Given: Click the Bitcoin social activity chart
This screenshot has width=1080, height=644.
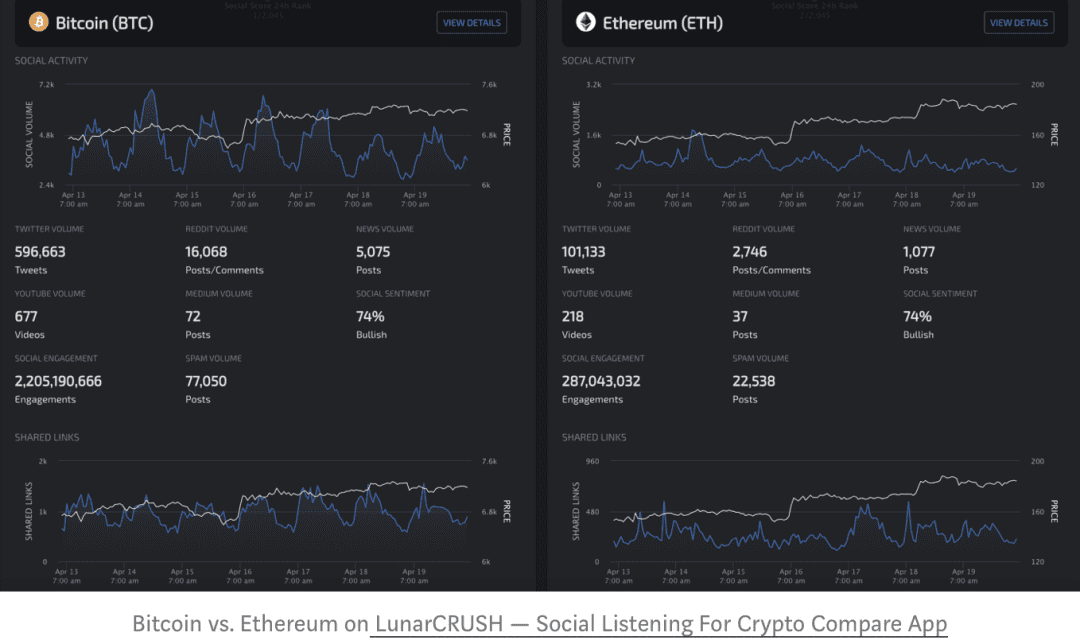Looking at the screenshot, I should (269, 134).
